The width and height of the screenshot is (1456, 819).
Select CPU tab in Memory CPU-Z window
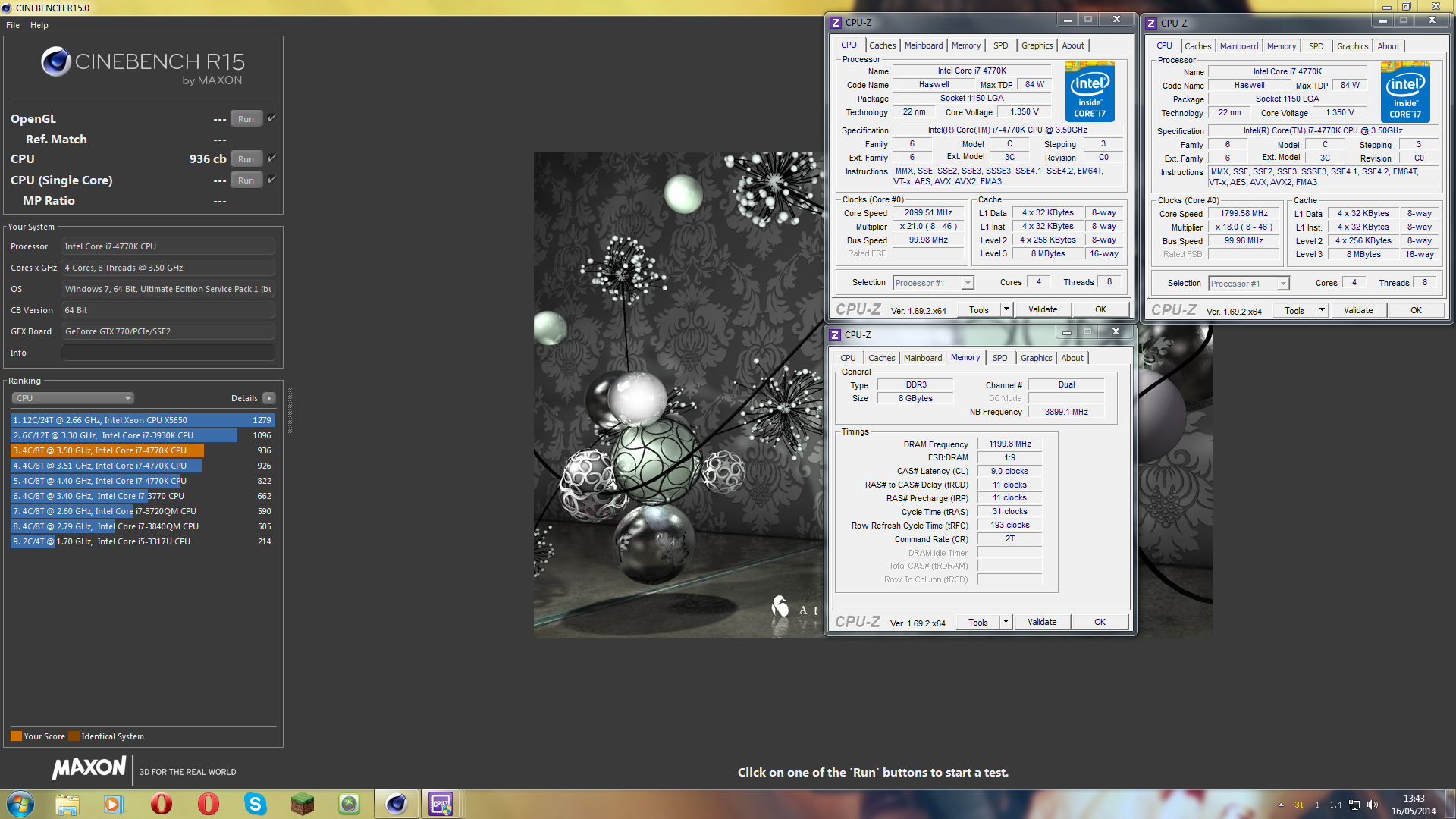click(848, 358)
